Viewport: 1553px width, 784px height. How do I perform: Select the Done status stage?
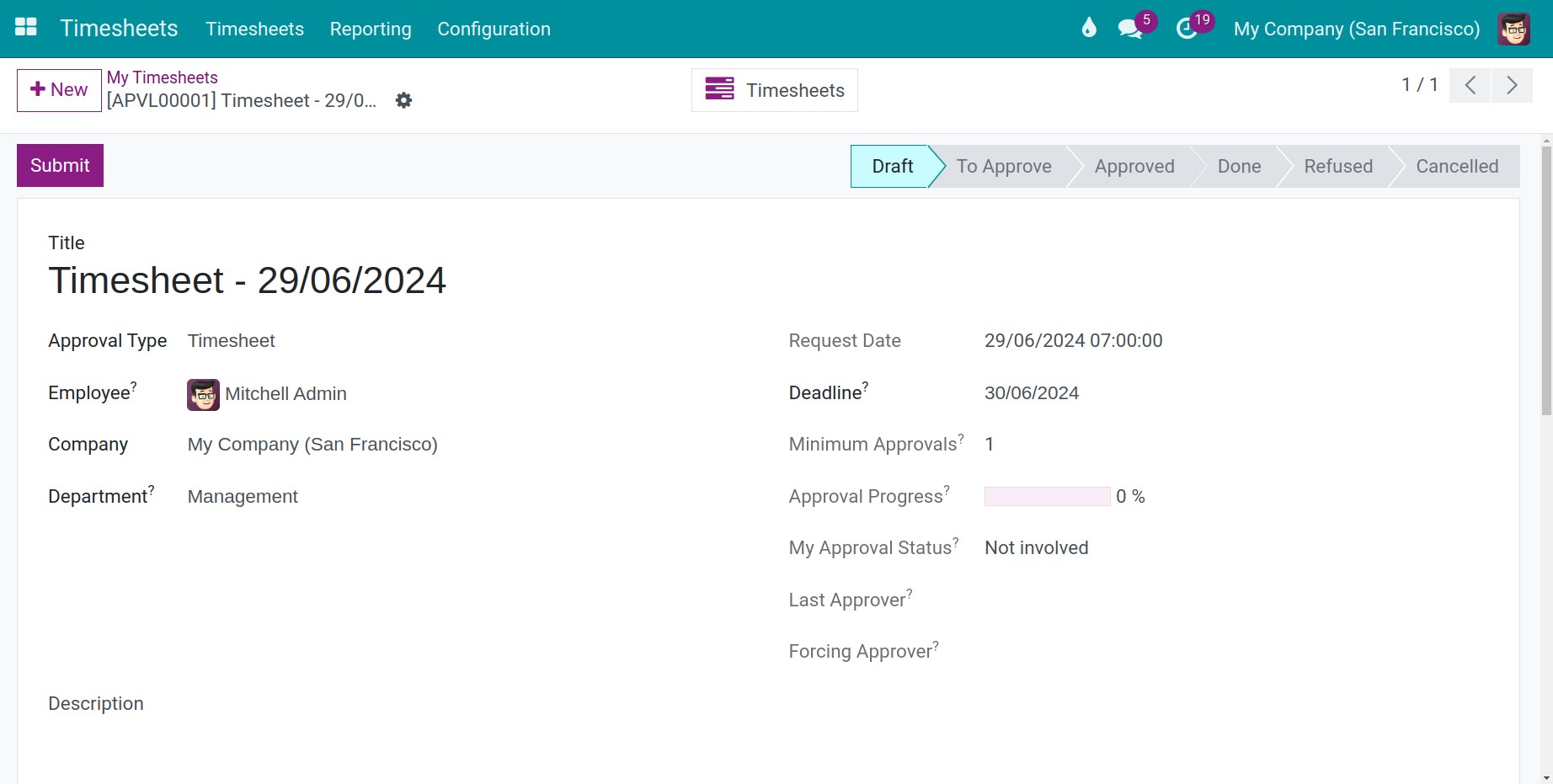[x=1239, y=166]
